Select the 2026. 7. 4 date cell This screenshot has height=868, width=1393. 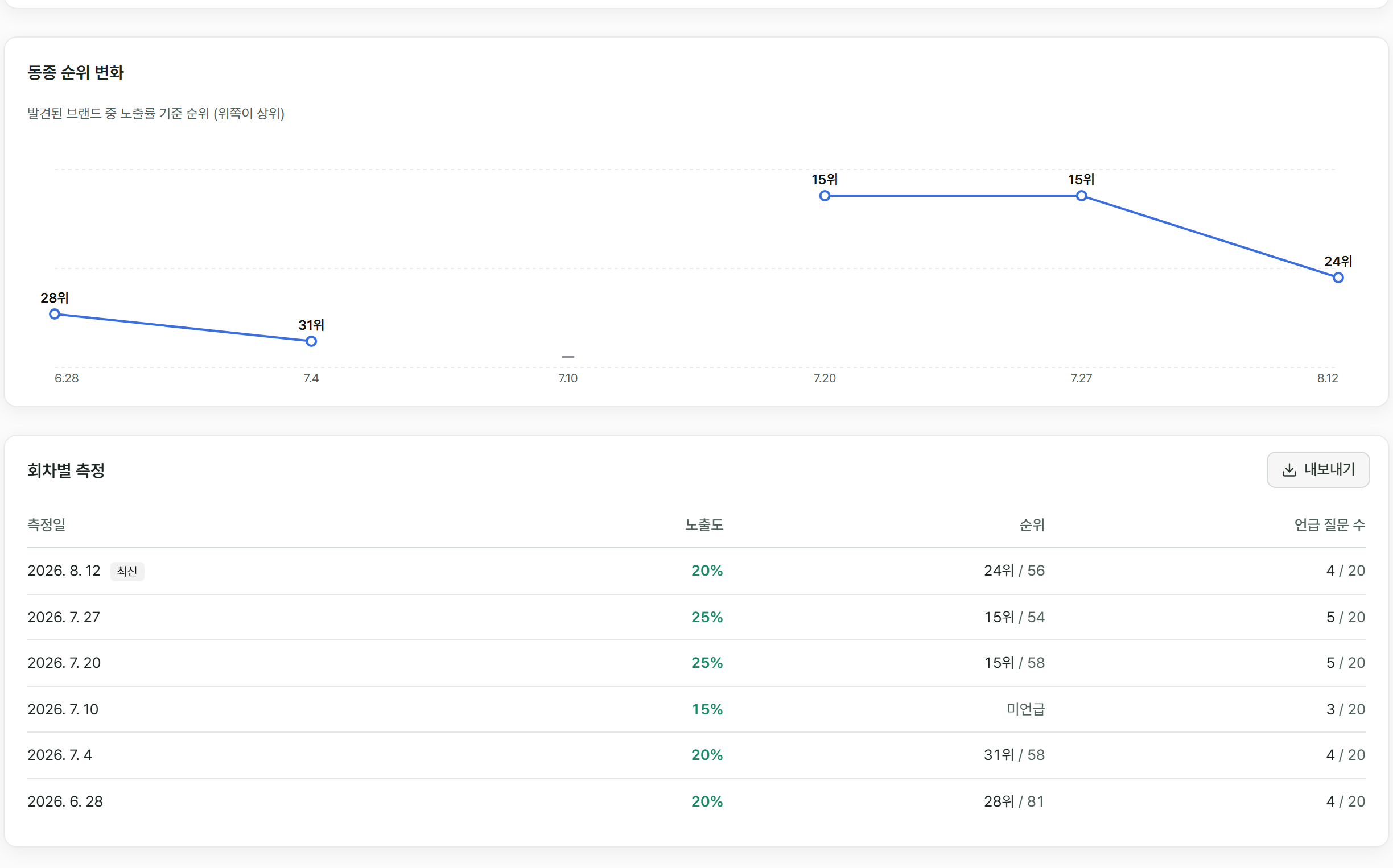60,755
